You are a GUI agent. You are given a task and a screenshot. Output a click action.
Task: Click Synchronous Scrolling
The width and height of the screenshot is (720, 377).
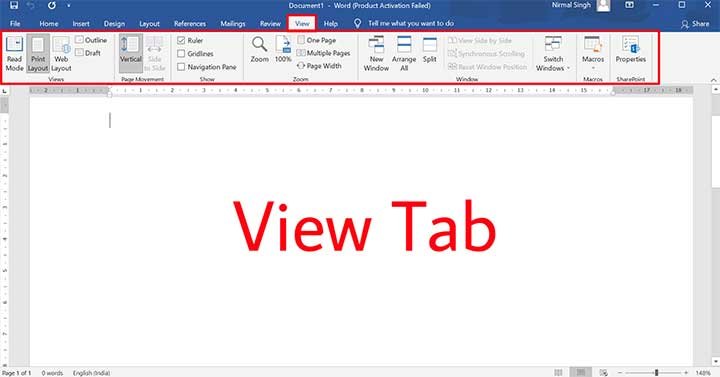tap(486, 54)
